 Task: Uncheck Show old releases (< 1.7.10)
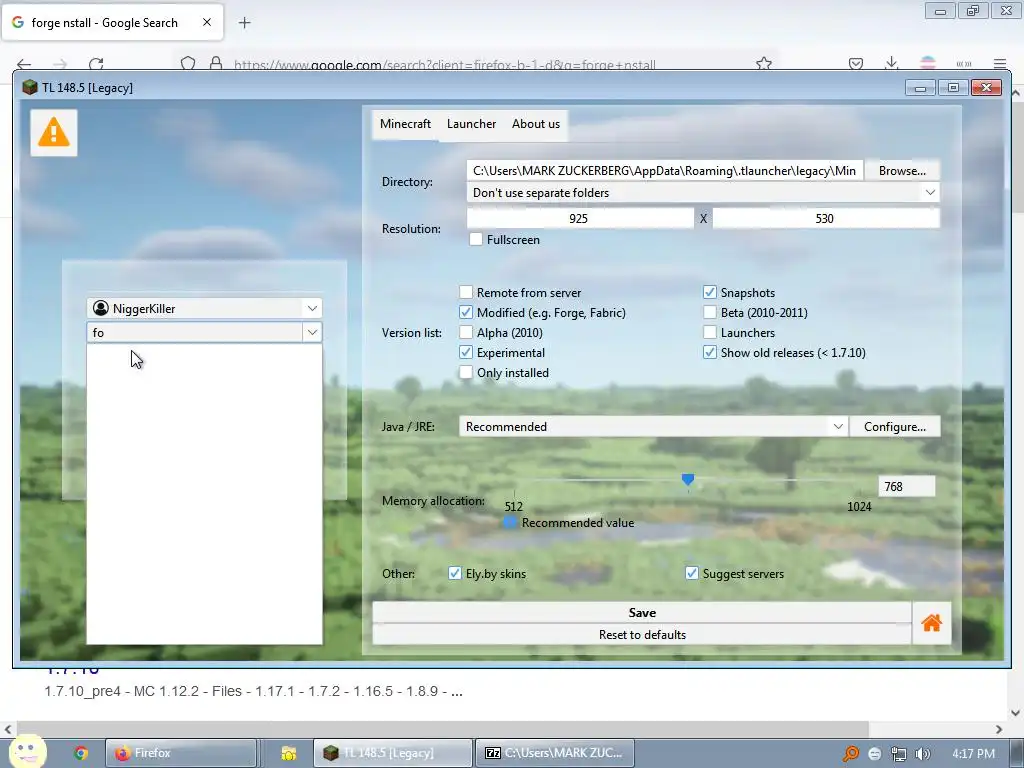710,353
